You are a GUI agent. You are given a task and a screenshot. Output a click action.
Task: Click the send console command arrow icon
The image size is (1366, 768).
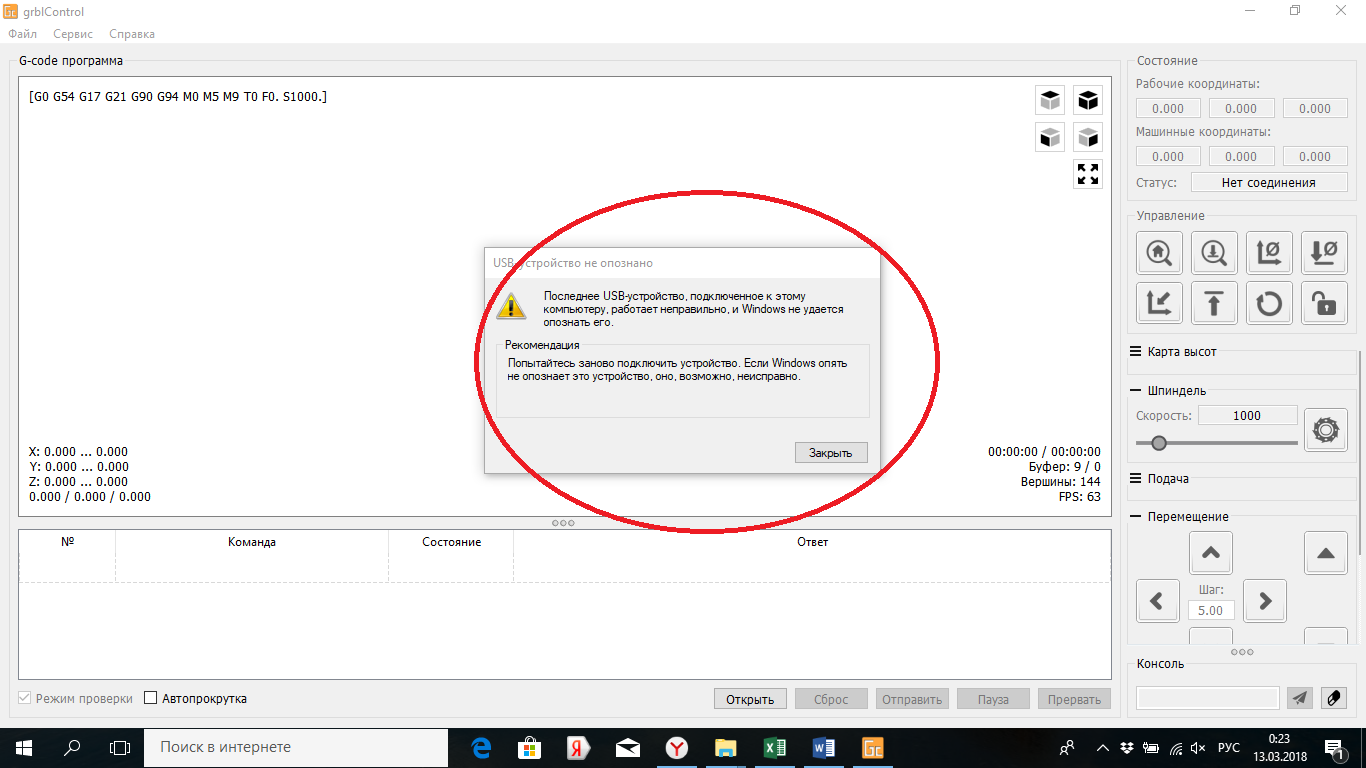(1299, 698)
